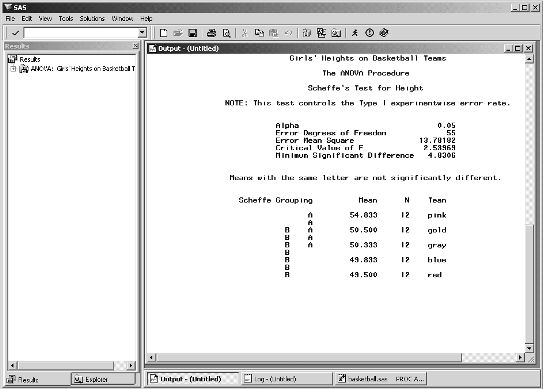The width and height of the screenshot is (543, 389).
Task: Click the team name 'gold'
Action: click(437, 230)
